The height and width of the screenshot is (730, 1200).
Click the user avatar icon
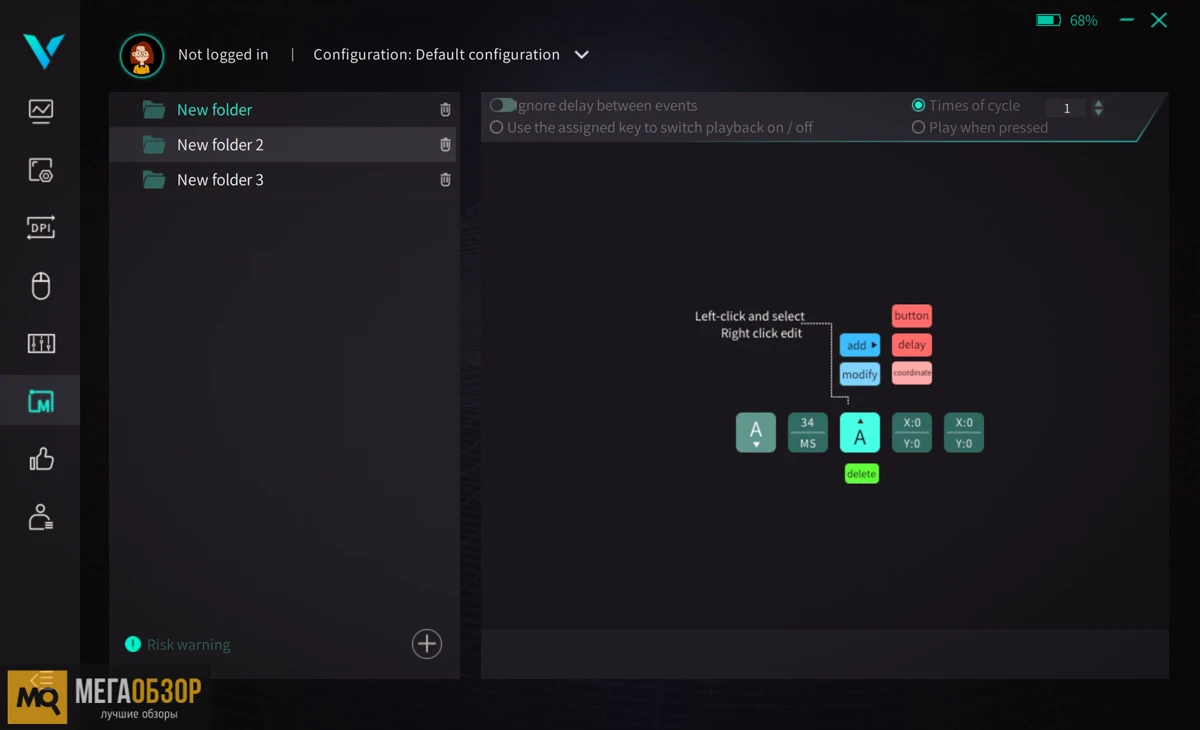(x=142, y=56)
